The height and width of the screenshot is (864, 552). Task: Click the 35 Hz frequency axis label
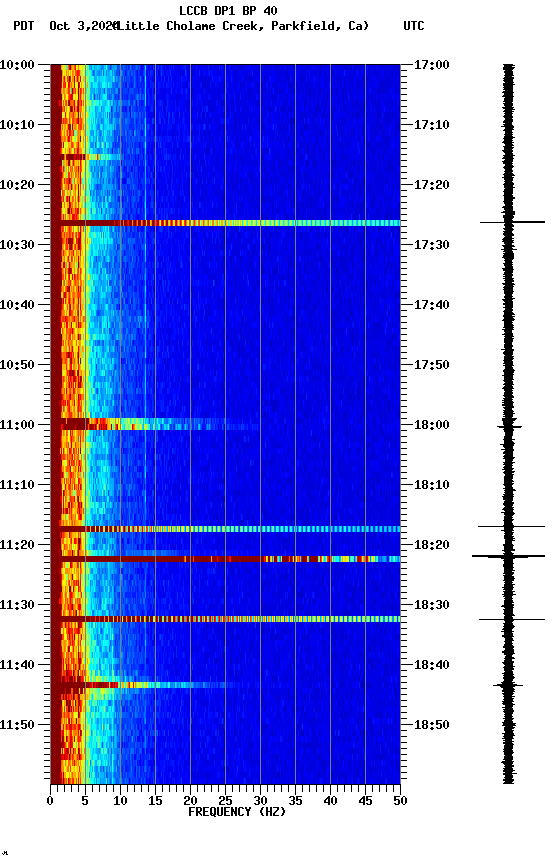click(295, 801)
